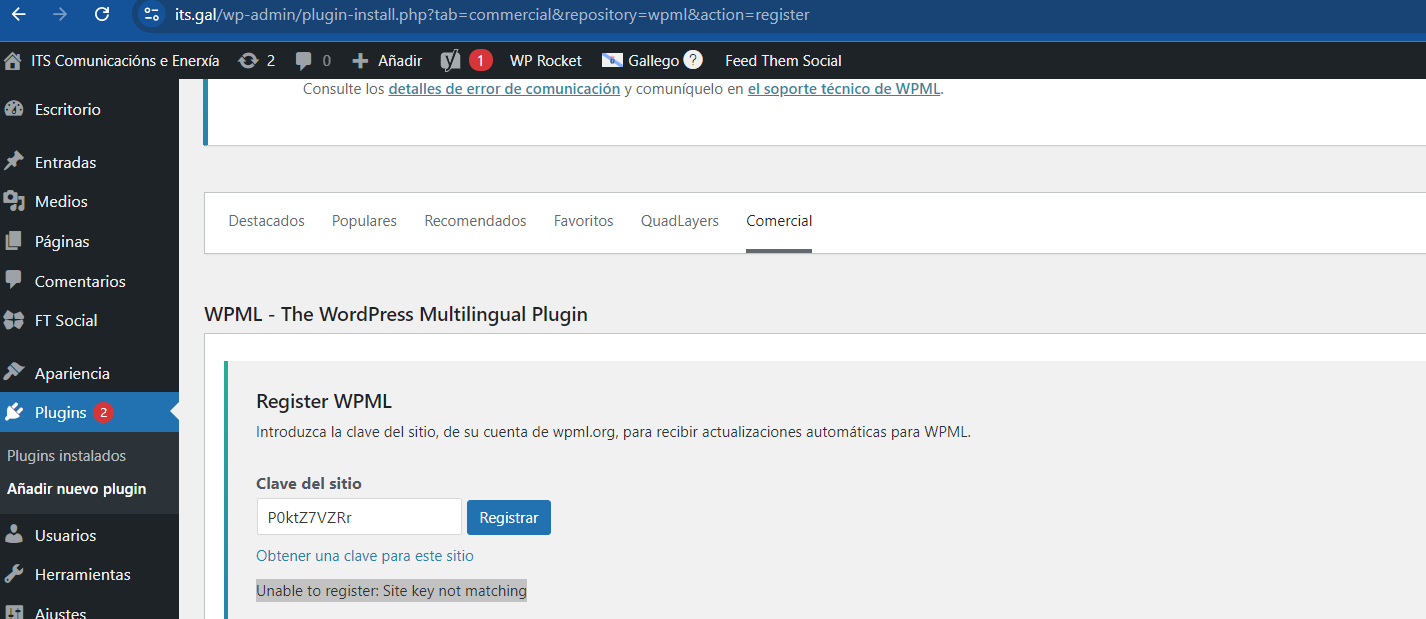The width and height of the screenshot is (1426, 619).
Task: Open WP Rocket admin bar menu
Action: [x=545, y=60]
